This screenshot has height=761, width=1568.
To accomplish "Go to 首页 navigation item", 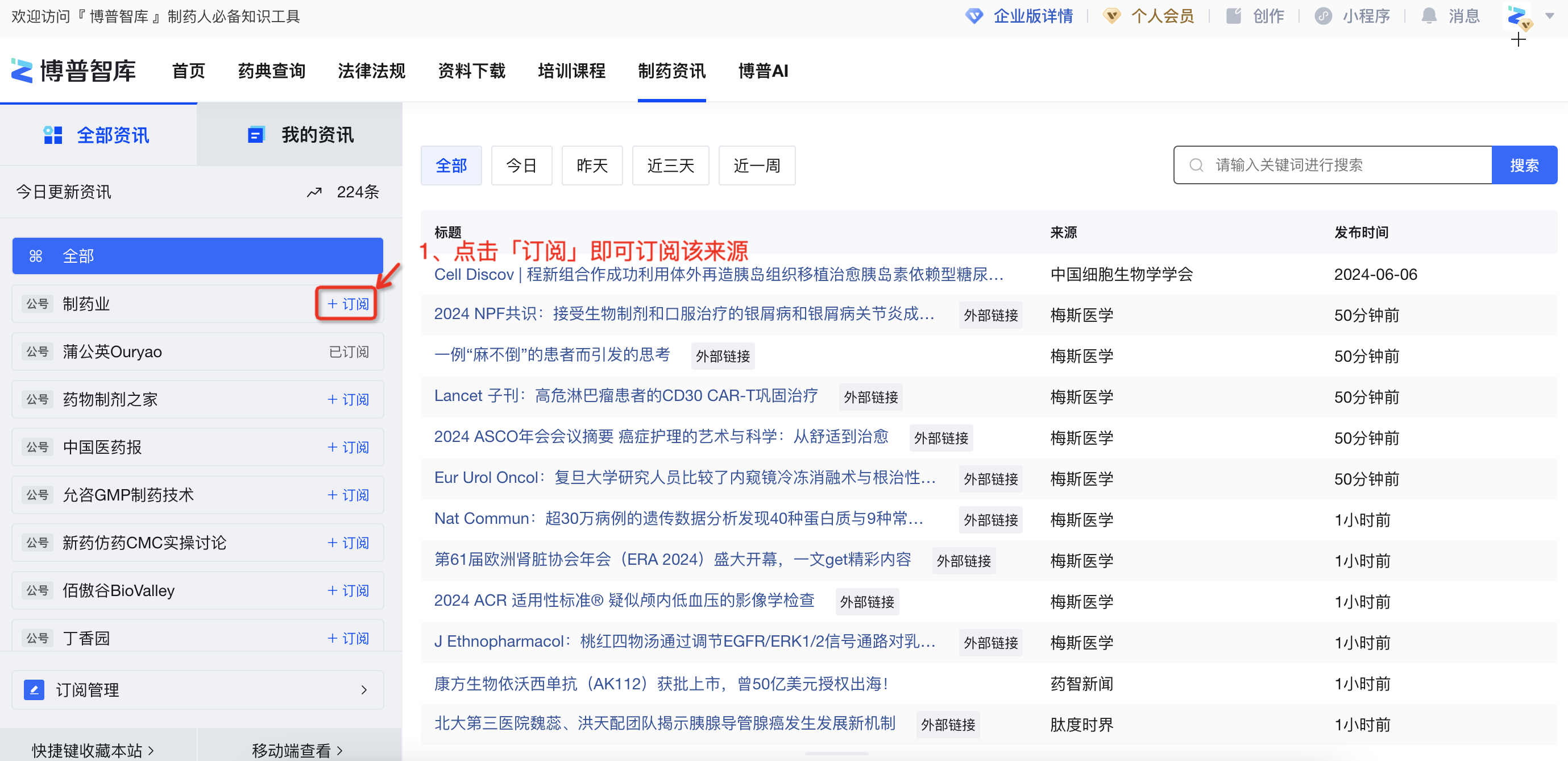I will (x=188, y=71).
